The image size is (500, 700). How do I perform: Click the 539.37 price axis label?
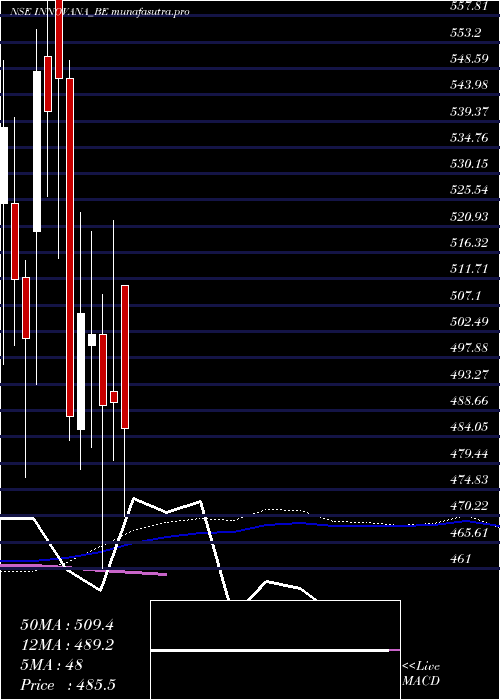tap(469, 111)
